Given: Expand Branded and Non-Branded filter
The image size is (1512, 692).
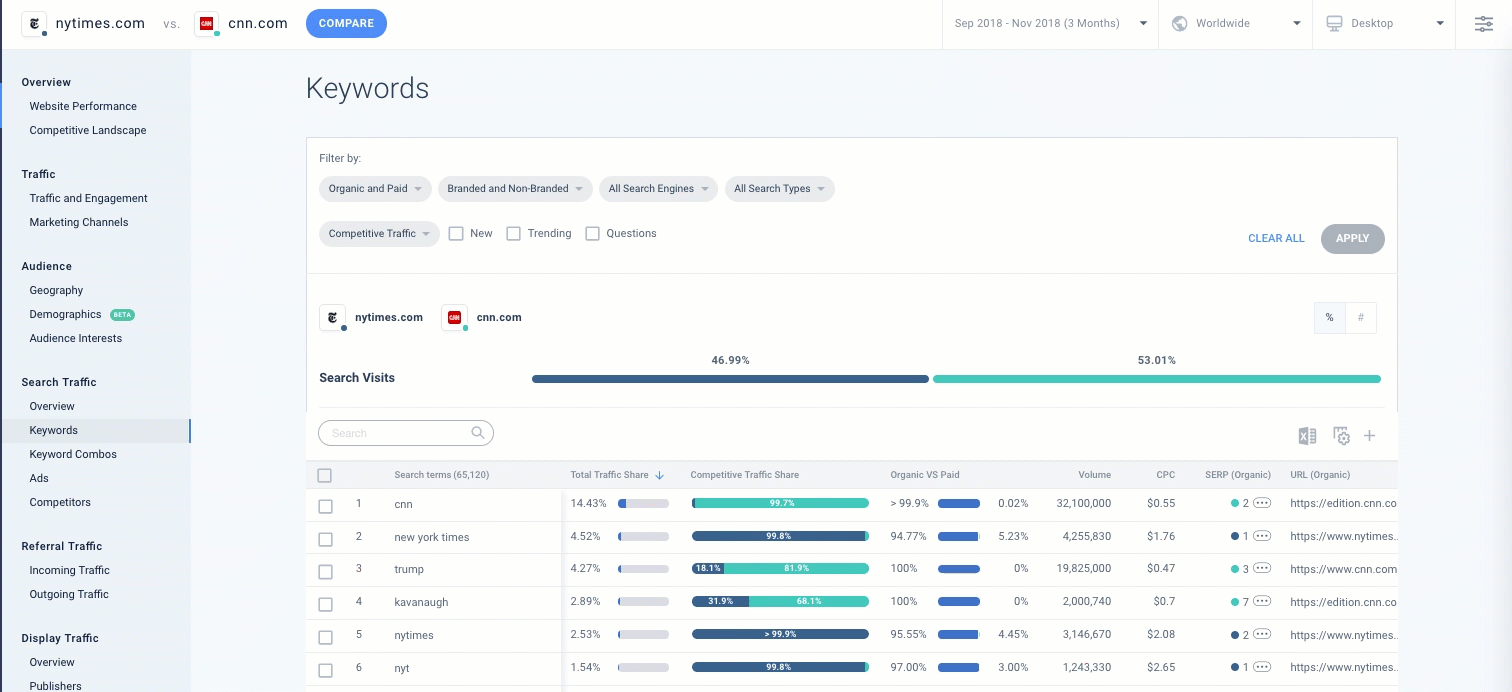Looking at the screenshot, I should tap(516, 188).
